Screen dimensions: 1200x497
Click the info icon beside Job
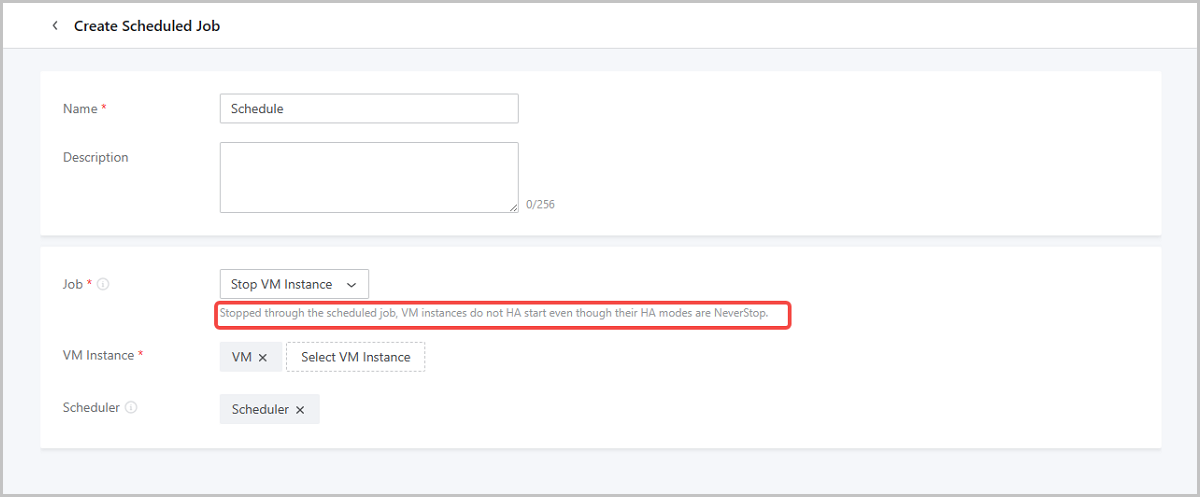click(103, 284)
